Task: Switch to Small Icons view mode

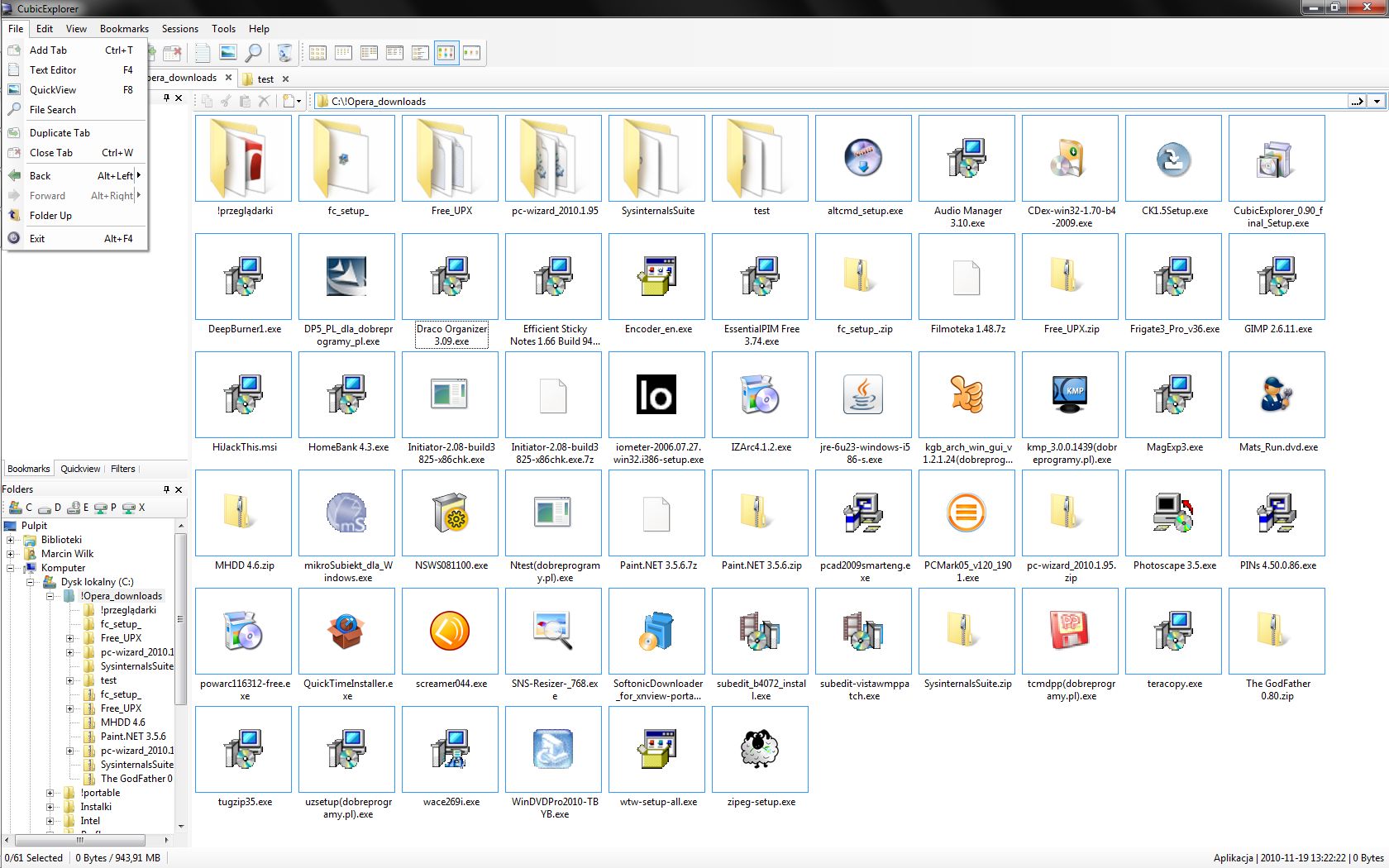Action: (x=343, y=53)
